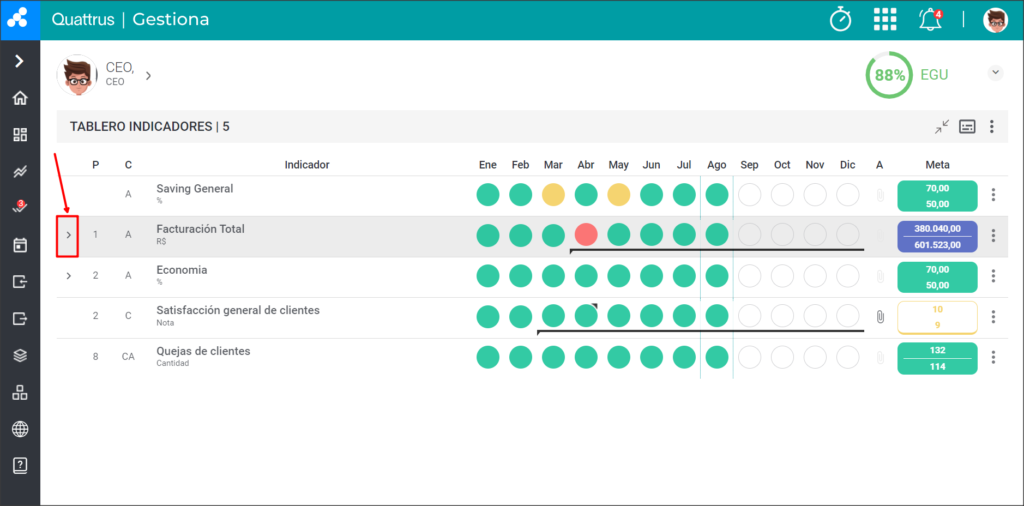The width and height of the screenshot is (1024, 506).
Task: Open the help question mark icon
Action: [x=20, y=466]
